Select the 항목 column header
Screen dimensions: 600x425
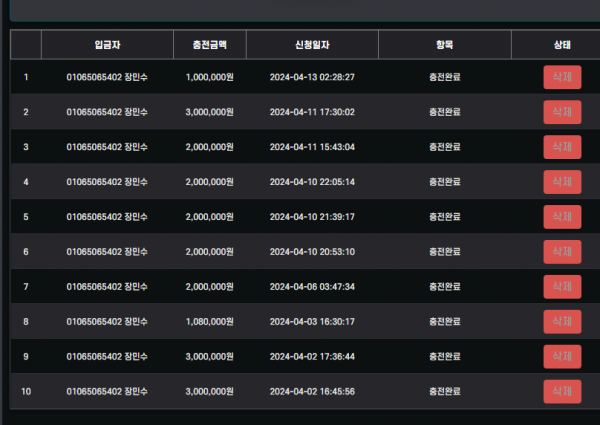(x=444, y=45)
